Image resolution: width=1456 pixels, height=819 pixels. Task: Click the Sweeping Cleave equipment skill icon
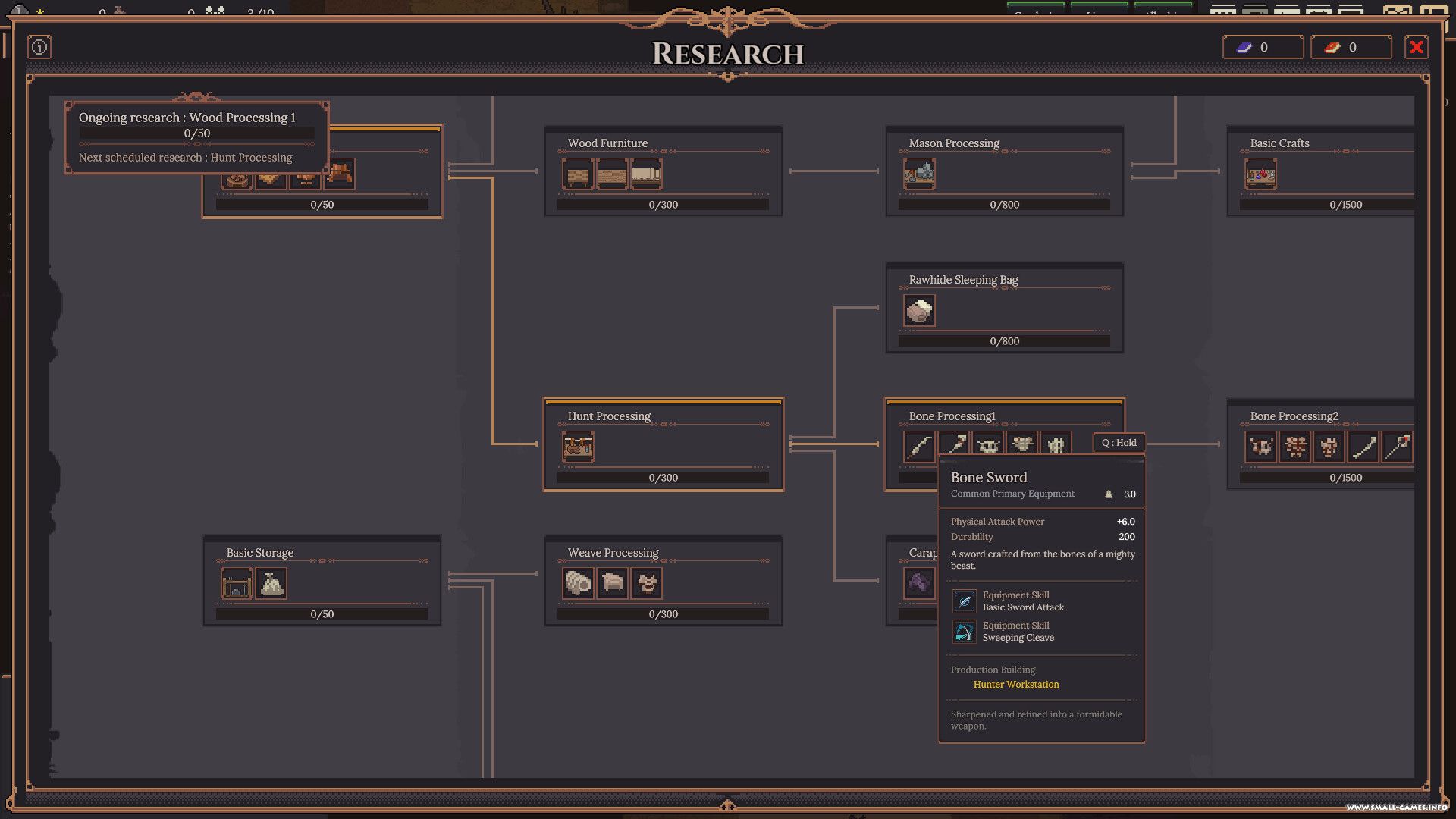pos(964,632)
